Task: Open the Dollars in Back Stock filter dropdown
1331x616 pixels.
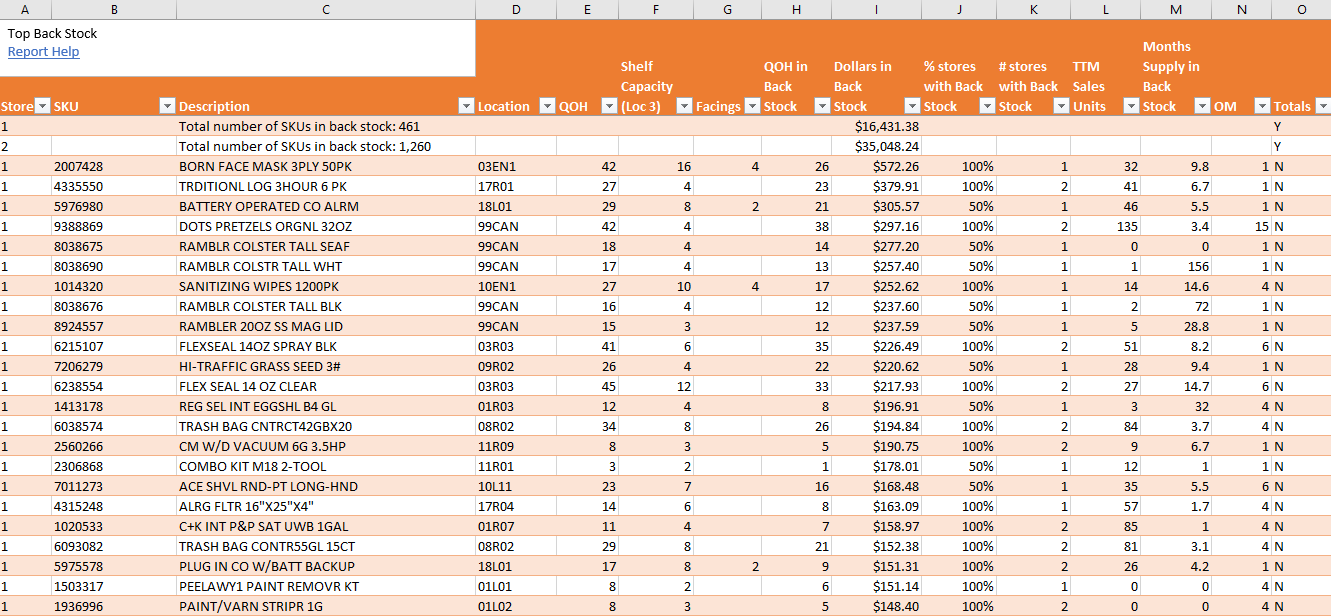Action: (x=912, y=106)
